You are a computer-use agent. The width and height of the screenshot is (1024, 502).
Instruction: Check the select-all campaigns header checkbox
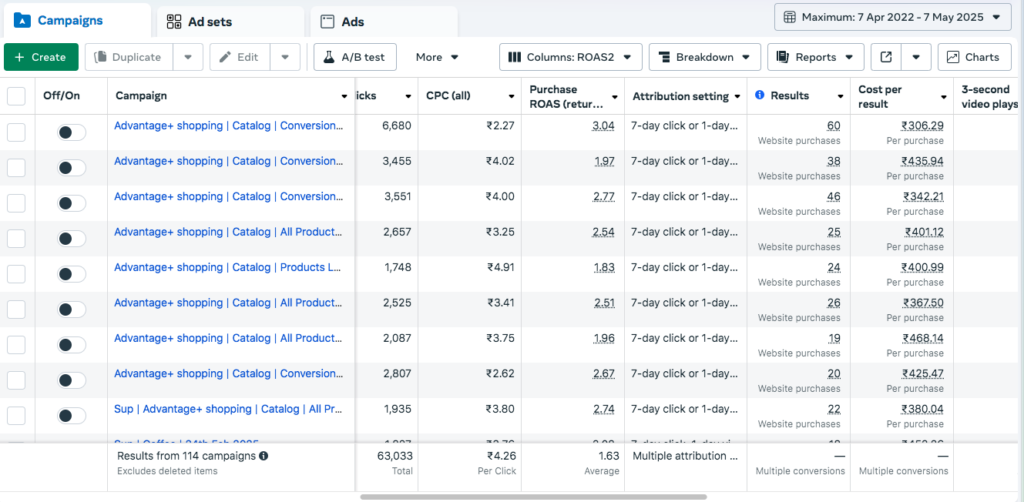[16, 96]
